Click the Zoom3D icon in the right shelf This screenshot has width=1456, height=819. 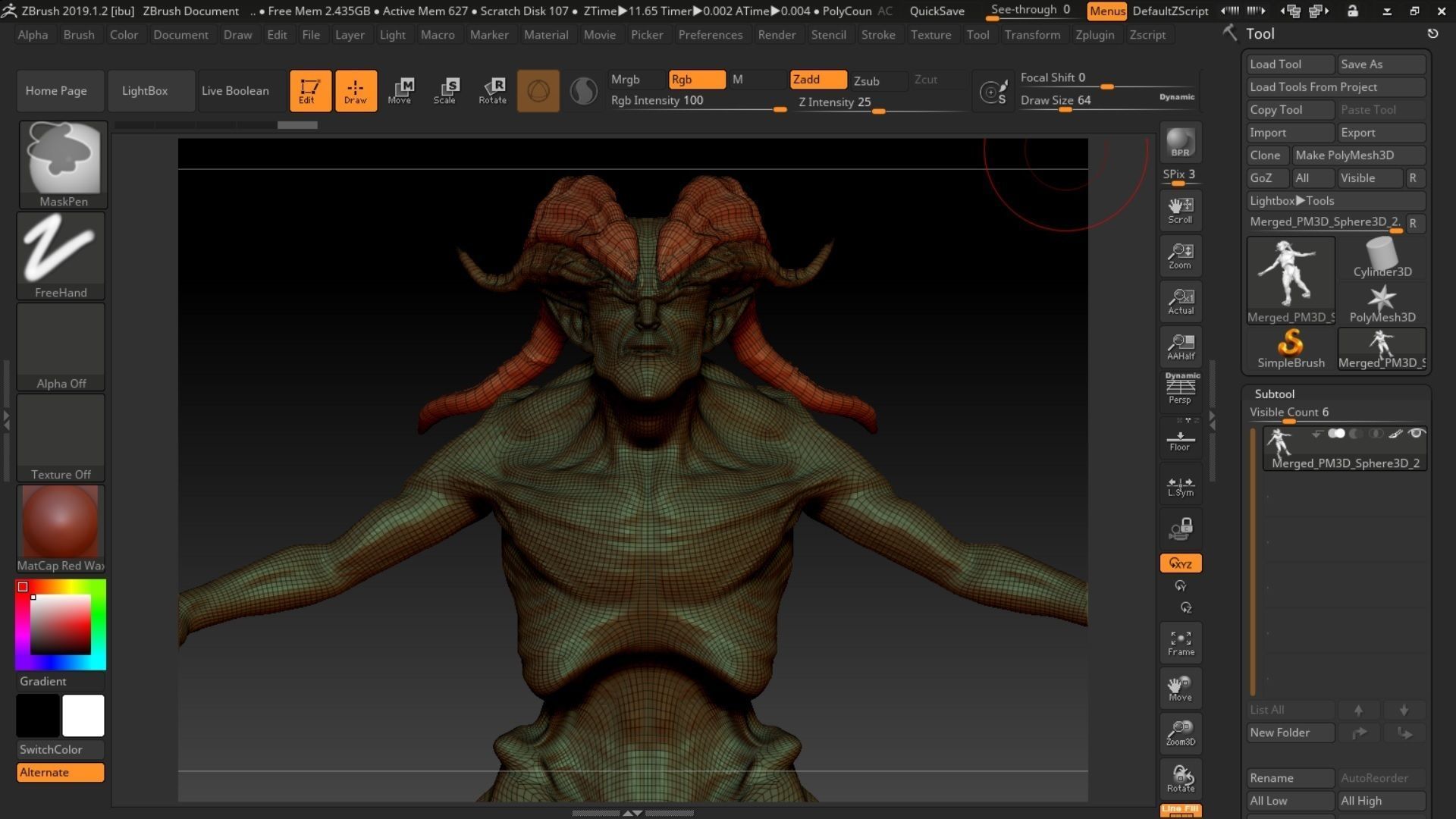pyautogui.click(x=1180, y=733)
